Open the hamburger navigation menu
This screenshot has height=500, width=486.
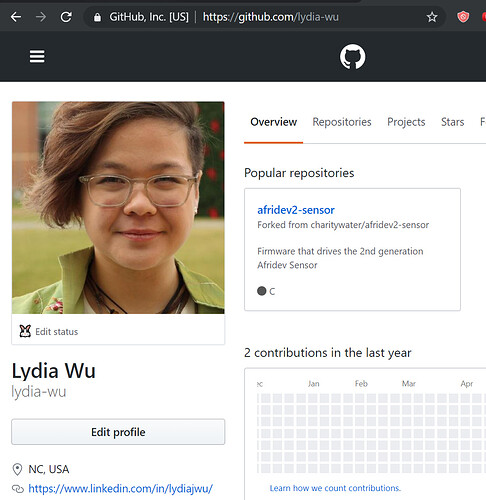coord(37,56)
